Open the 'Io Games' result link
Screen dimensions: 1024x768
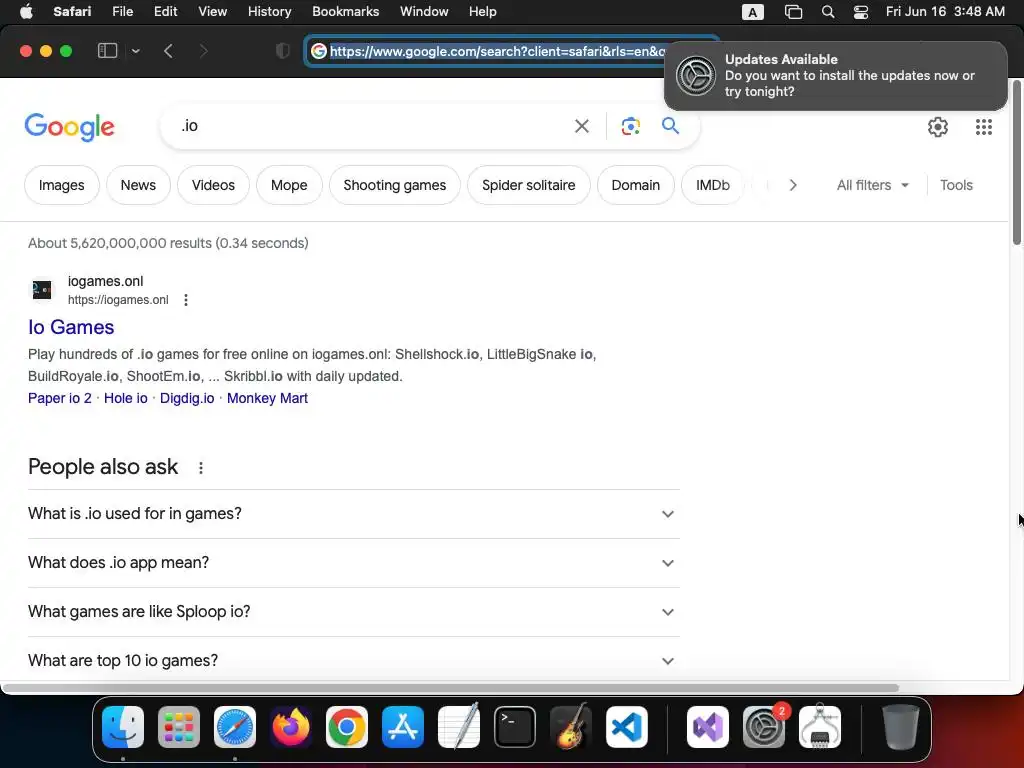click(71, 327)
